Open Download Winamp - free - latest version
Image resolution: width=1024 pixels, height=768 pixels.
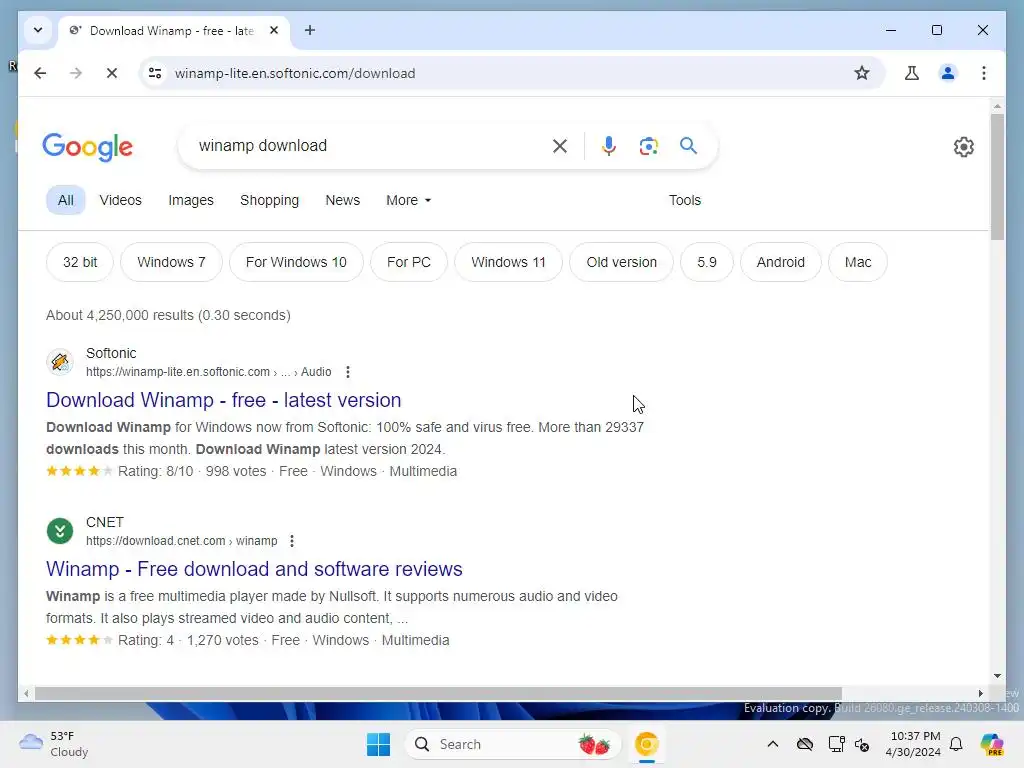tap(223, 400)
